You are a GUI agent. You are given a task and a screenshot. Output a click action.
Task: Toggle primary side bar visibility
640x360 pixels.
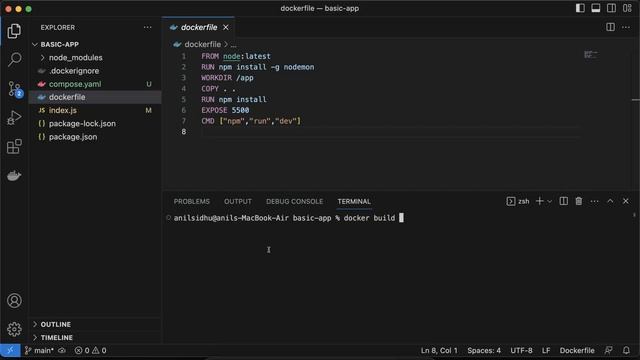[x=580, y=8]
